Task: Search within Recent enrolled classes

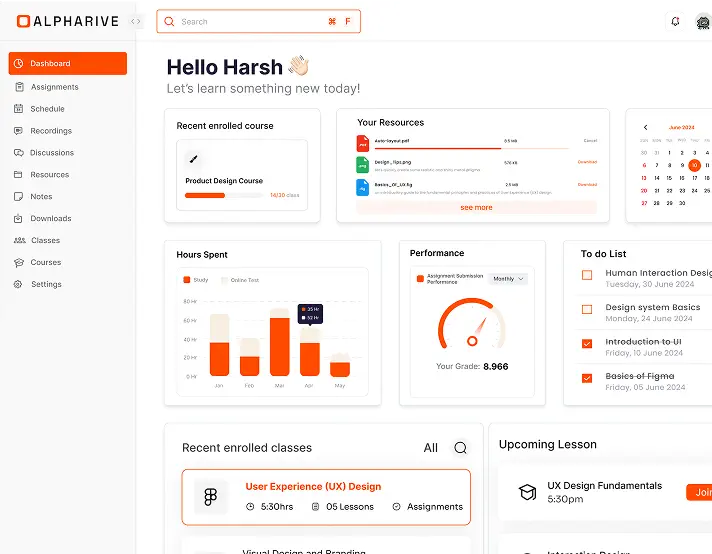Action: (x=460, y=448)
